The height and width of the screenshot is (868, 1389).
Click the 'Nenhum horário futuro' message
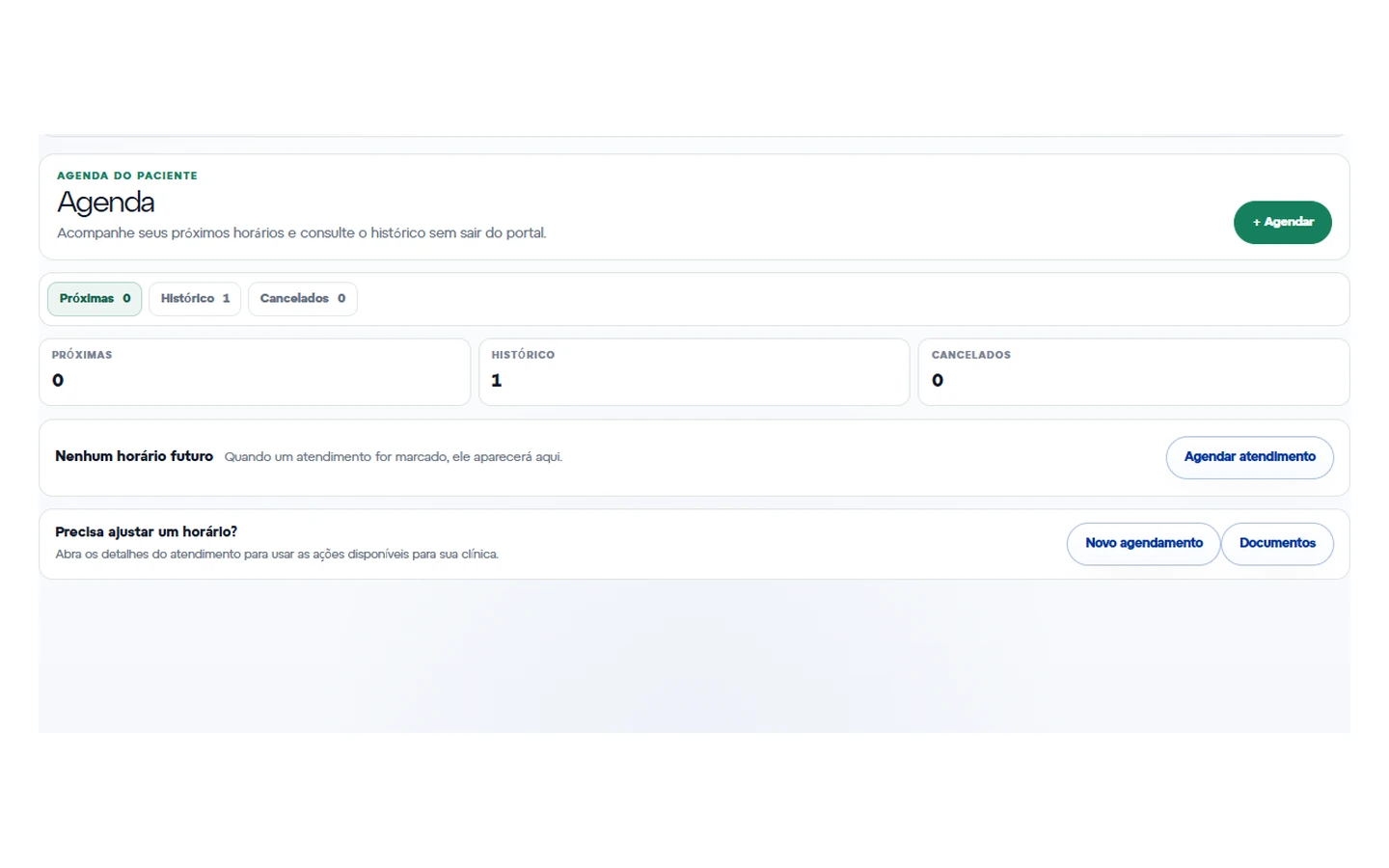coord(134,456)
